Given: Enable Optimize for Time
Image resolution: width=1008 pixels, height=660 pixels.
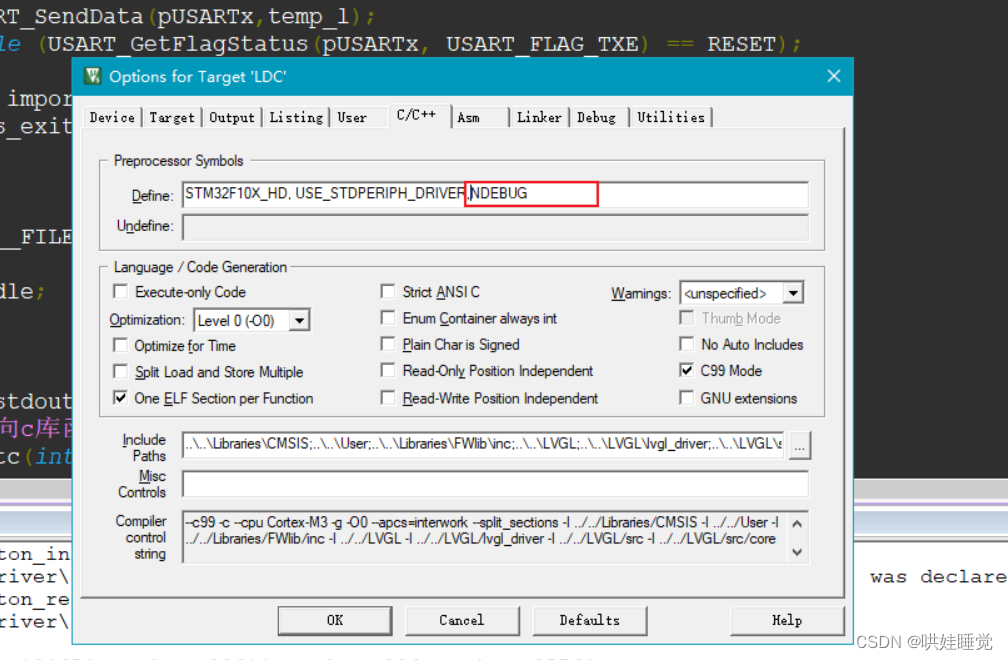Looking at the screenshot, I should click(120, 346).
